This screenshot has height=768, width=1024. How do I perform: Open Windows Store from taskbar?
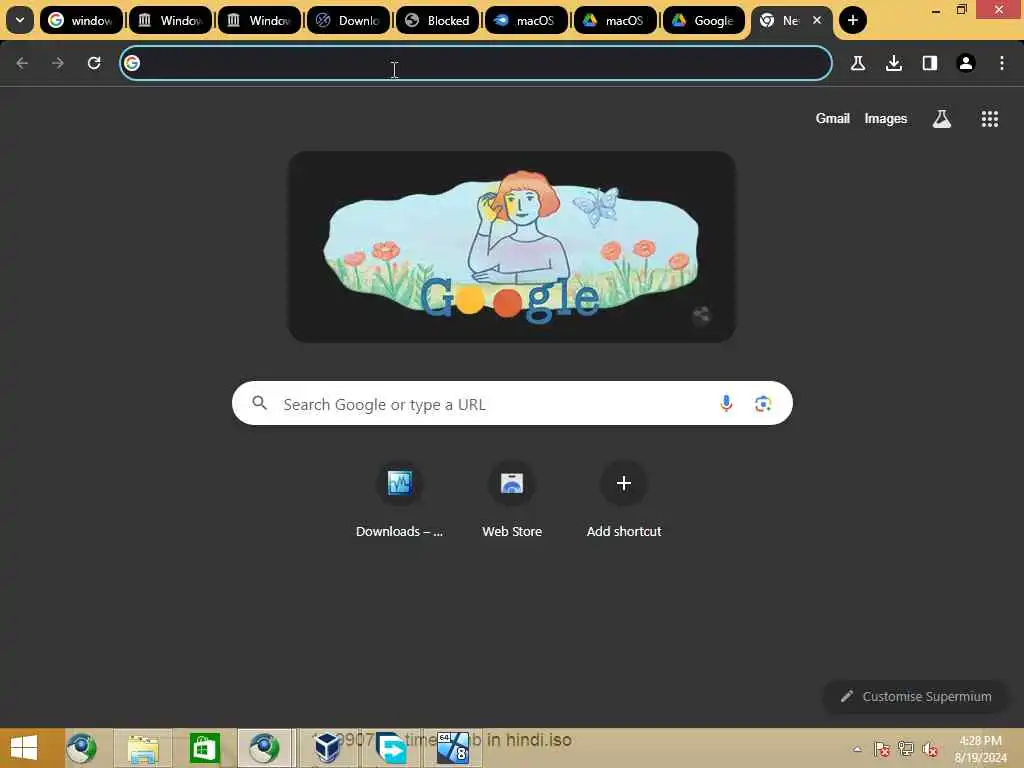pyautogui.click(x=204, y=748)
